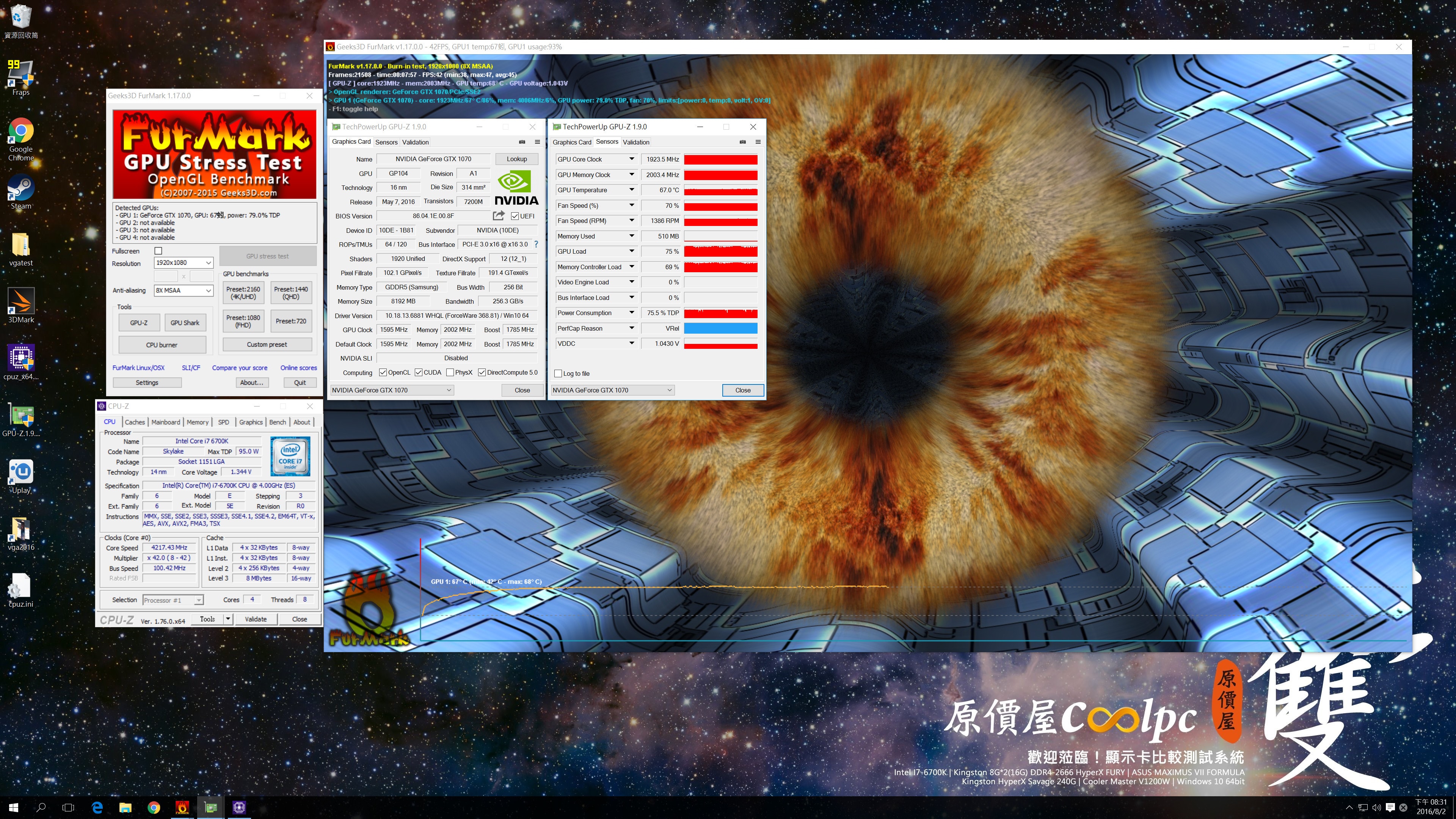Toggle the CUDA checkbox

(x=418, y=372)
